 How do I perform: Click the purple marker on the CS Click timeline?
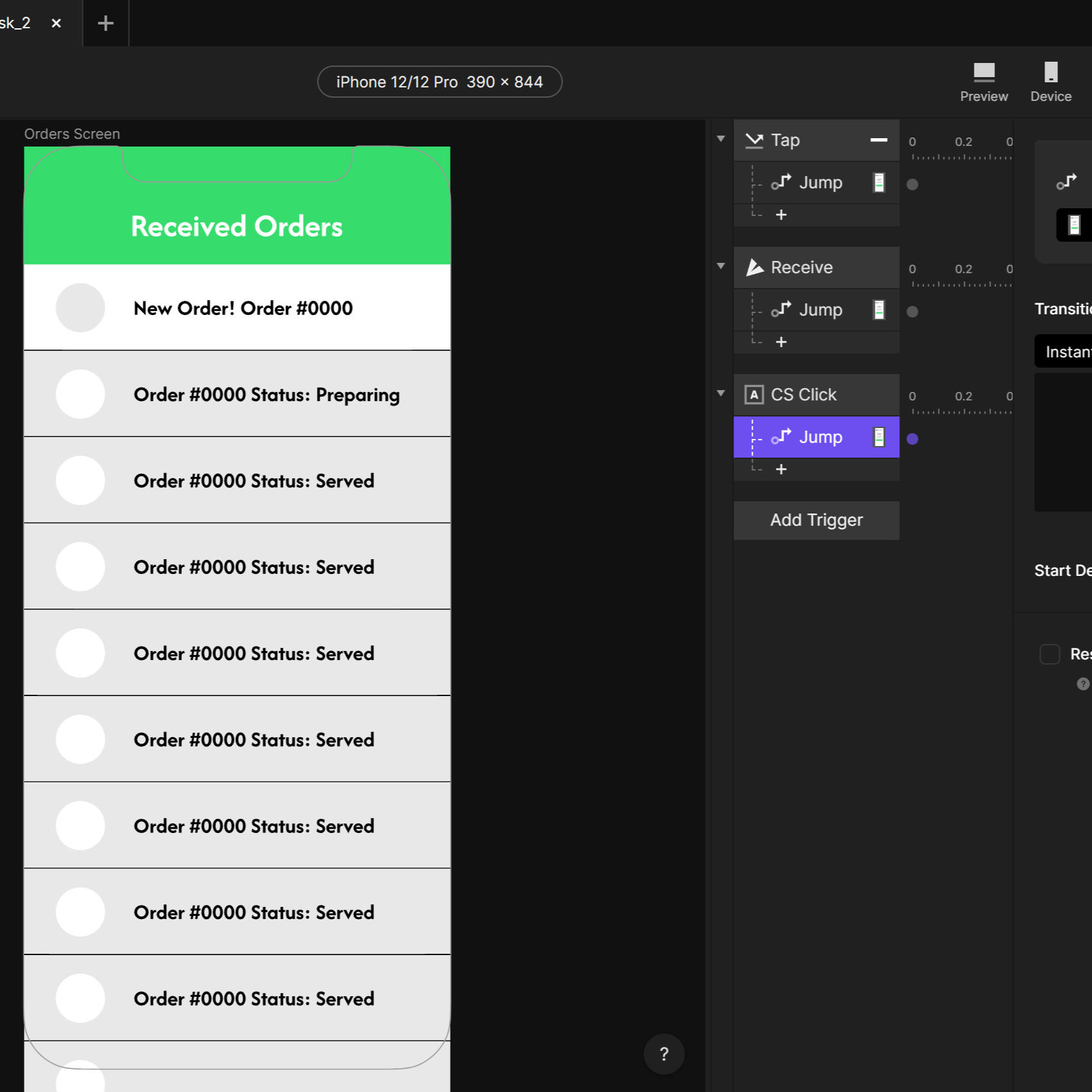pos(913,439)
